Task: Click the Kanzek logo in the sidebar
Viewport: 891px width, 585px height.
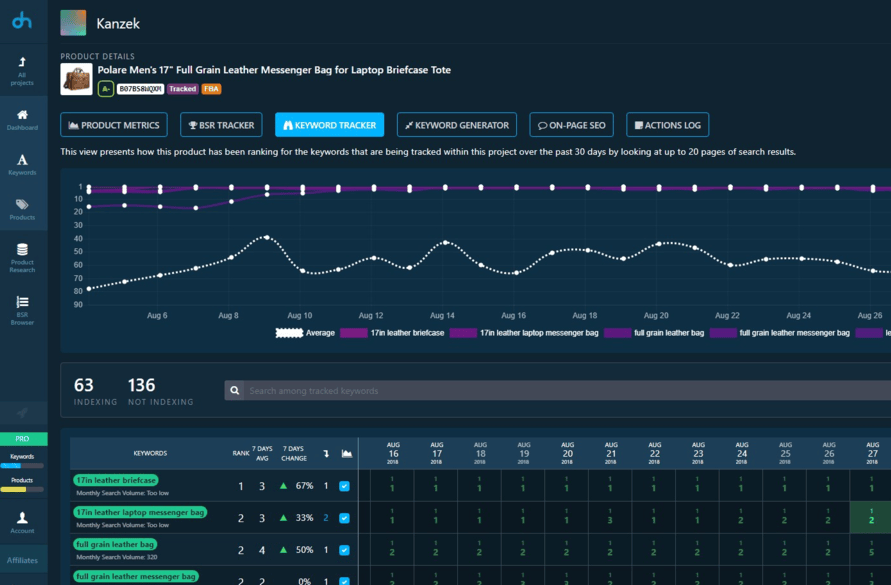Action: [x=22, y=21]
